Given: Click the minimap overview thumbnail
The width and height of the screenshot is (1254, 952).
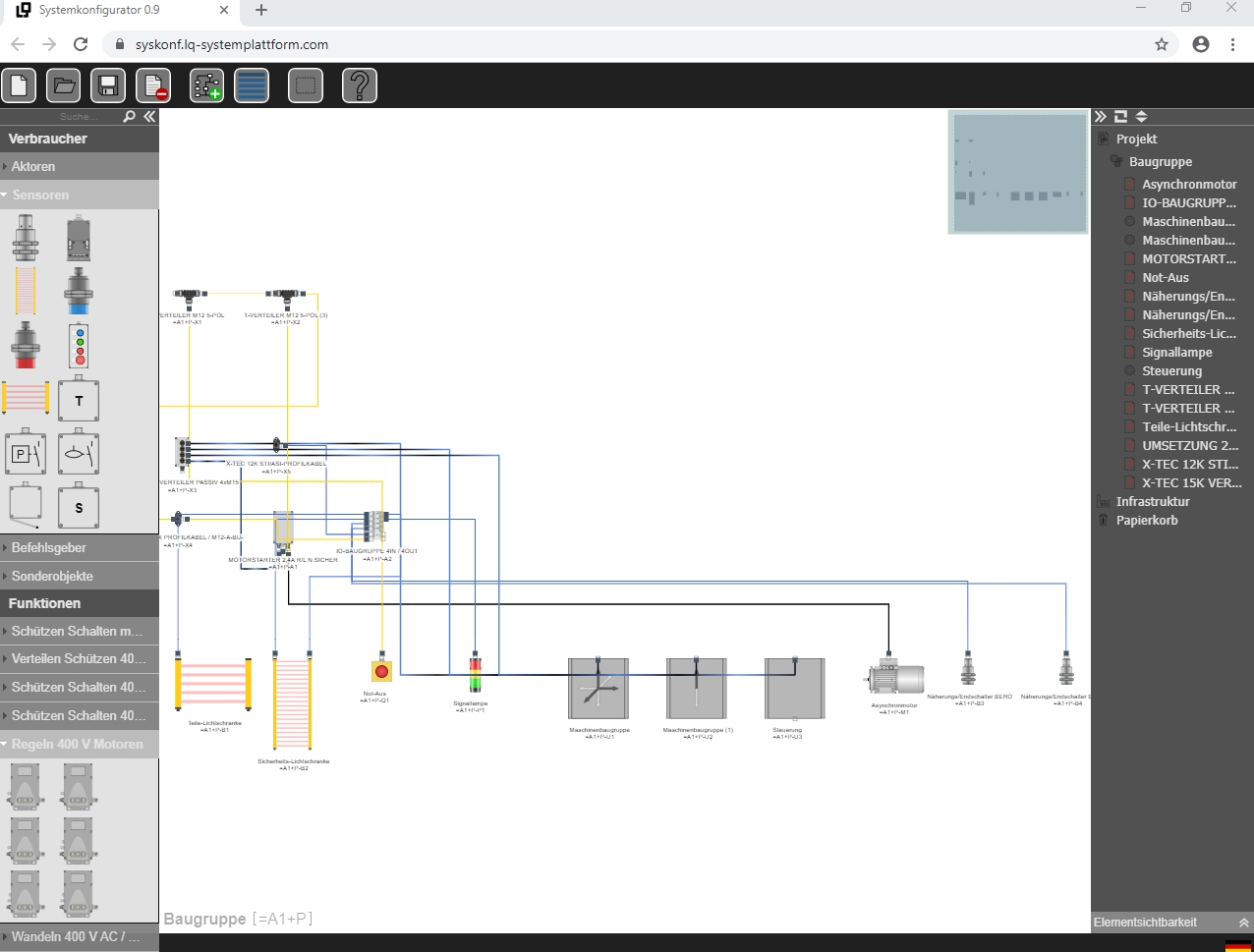Looking at the screenshot, I should [1018, 173].
